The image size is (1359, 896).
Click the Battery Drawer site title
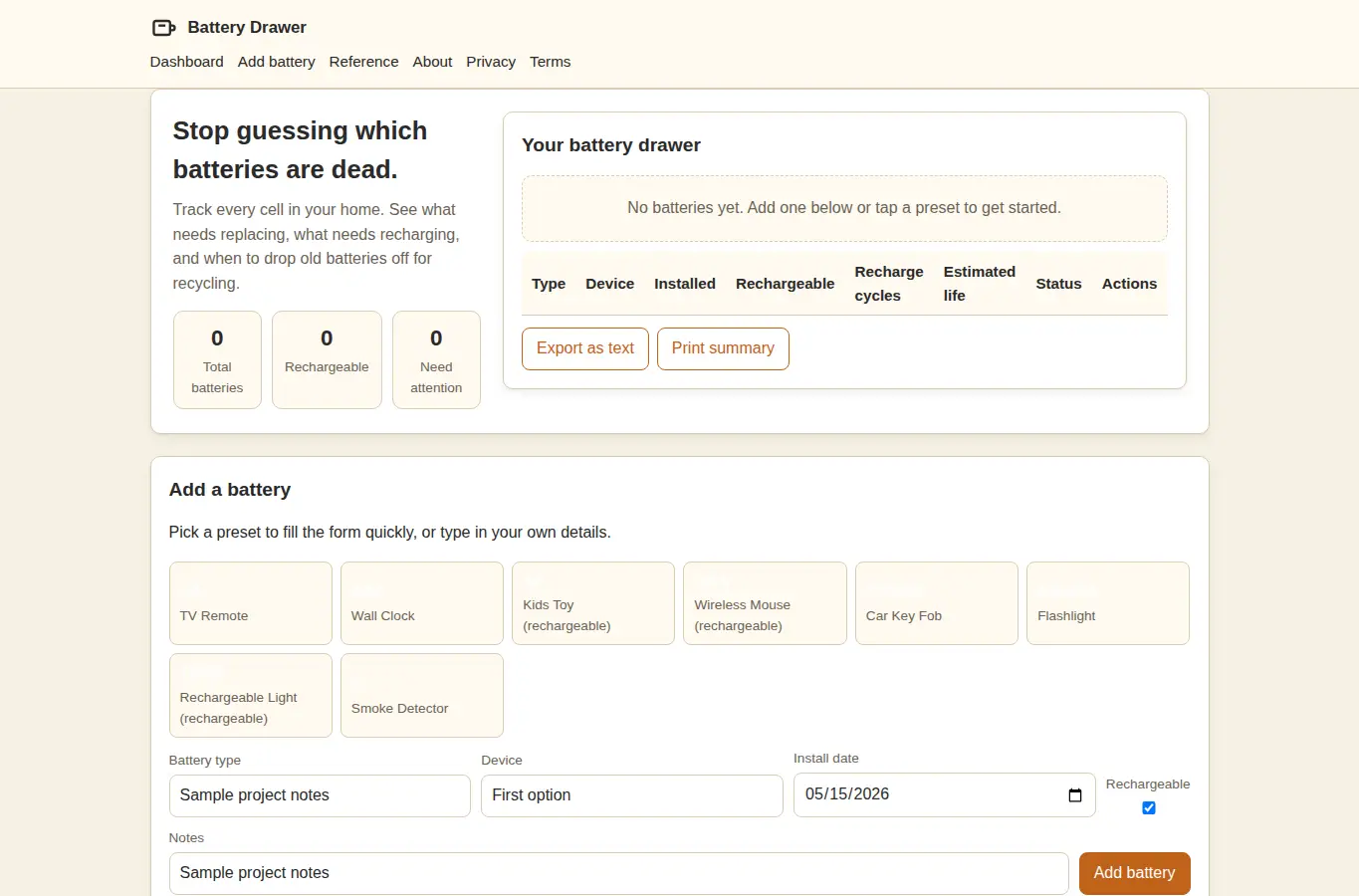click(247, 28)
